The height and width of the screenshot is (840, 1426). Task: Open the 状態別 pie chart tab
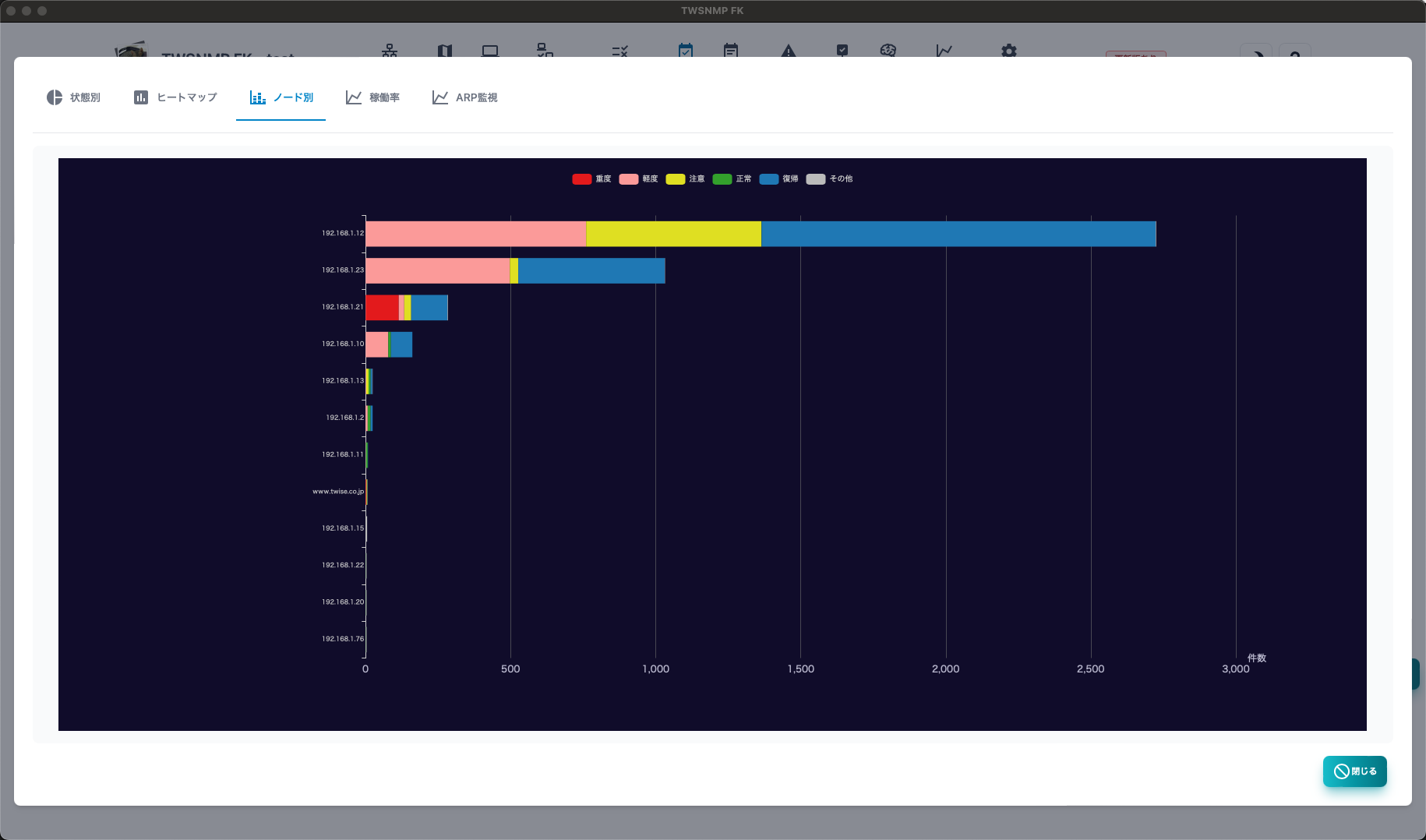tap(73, 97)
